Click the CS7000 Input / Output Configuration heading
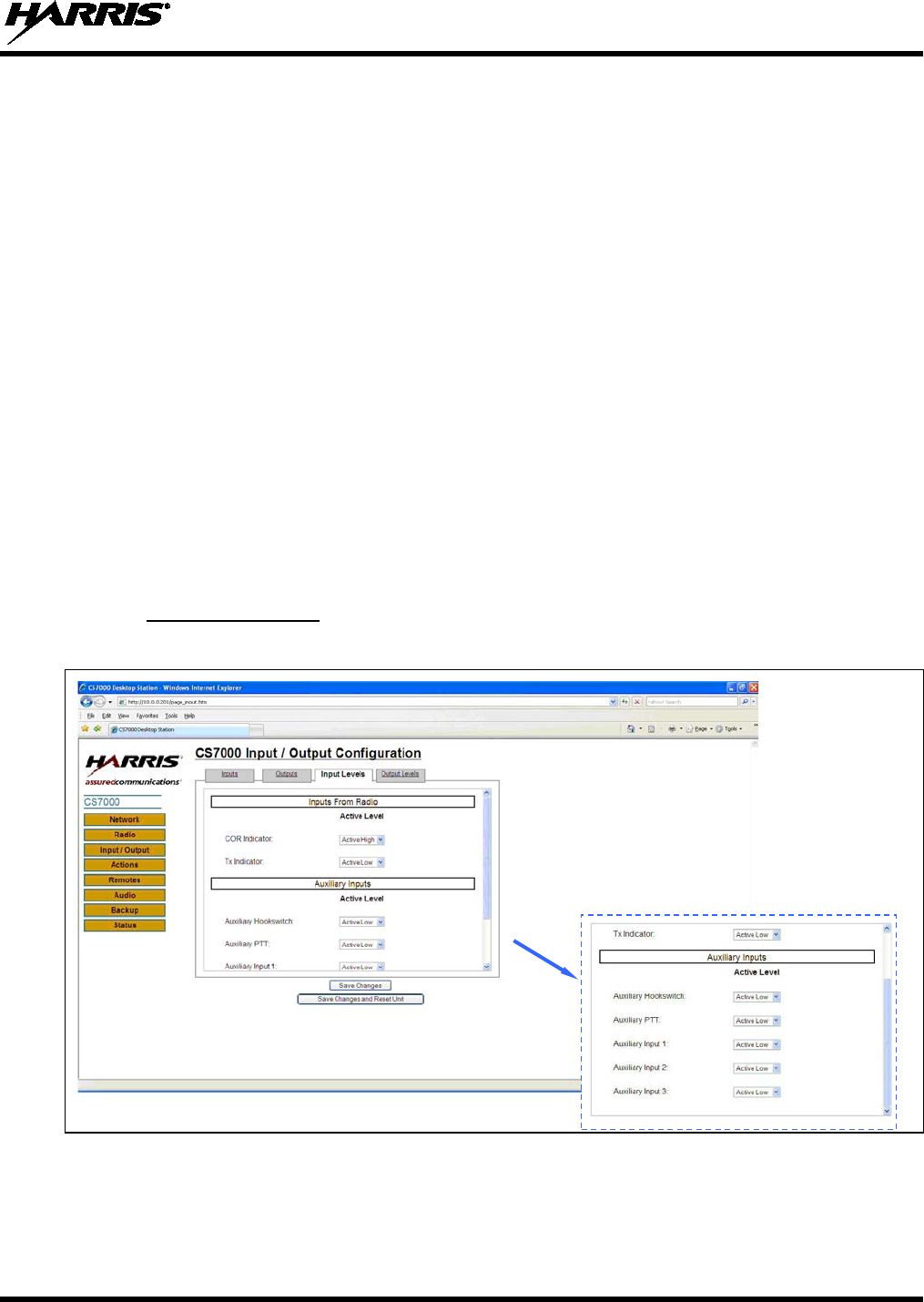 (x=308, y=753)
